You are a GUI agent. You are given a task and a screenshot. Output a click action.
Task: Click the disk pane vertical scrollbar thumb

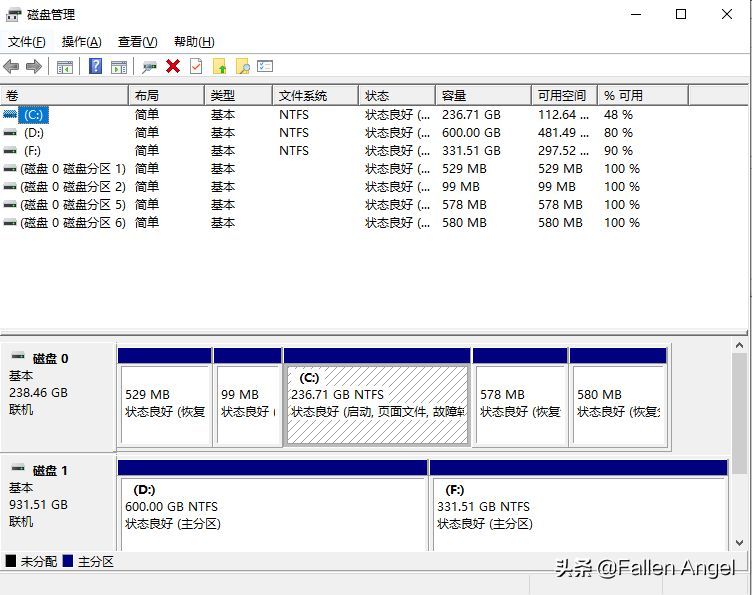[740, 415]
